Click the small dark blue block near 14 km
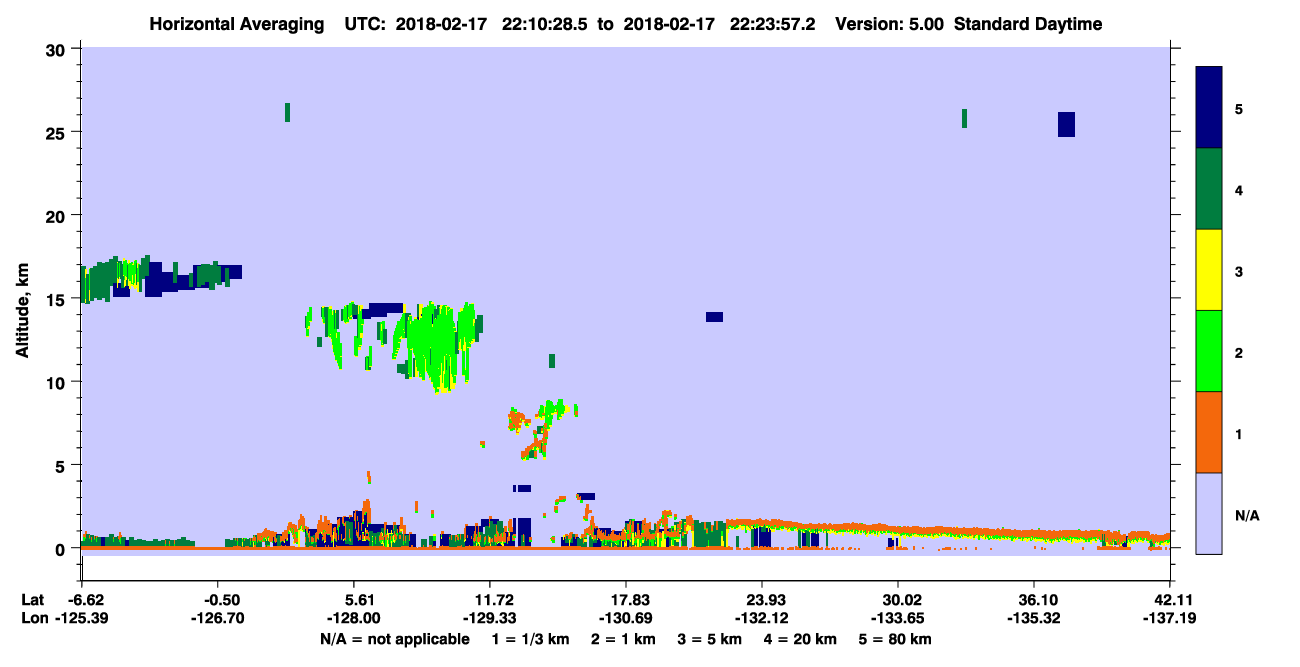 pos(714,317)
